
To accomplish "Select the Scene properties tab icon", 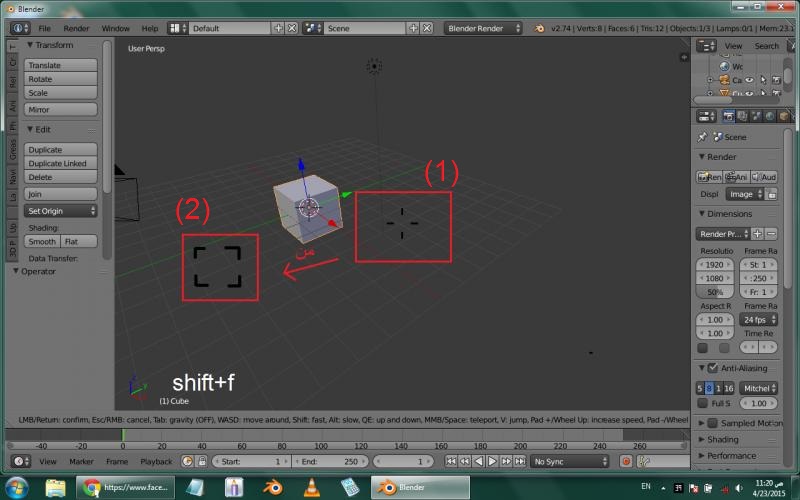I will coord(756,116).
